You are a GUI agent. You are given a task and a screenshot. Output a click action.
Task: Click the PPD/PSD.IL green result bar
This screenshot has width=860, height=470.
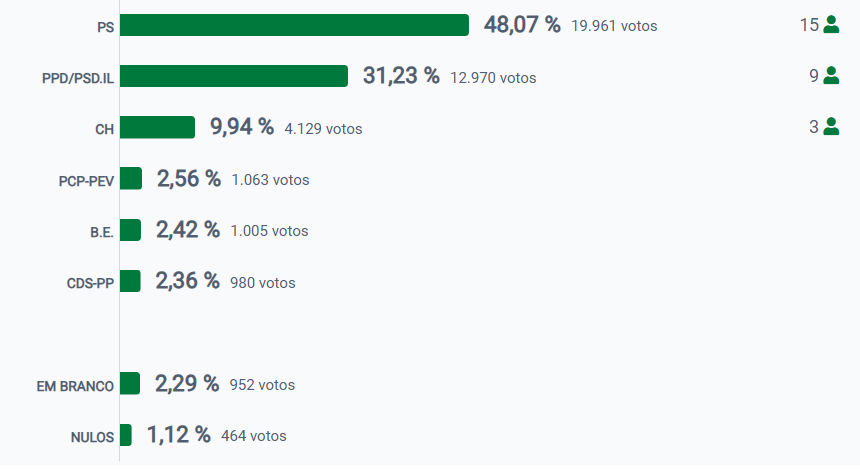pyautogui.click(x=234, y=76)
